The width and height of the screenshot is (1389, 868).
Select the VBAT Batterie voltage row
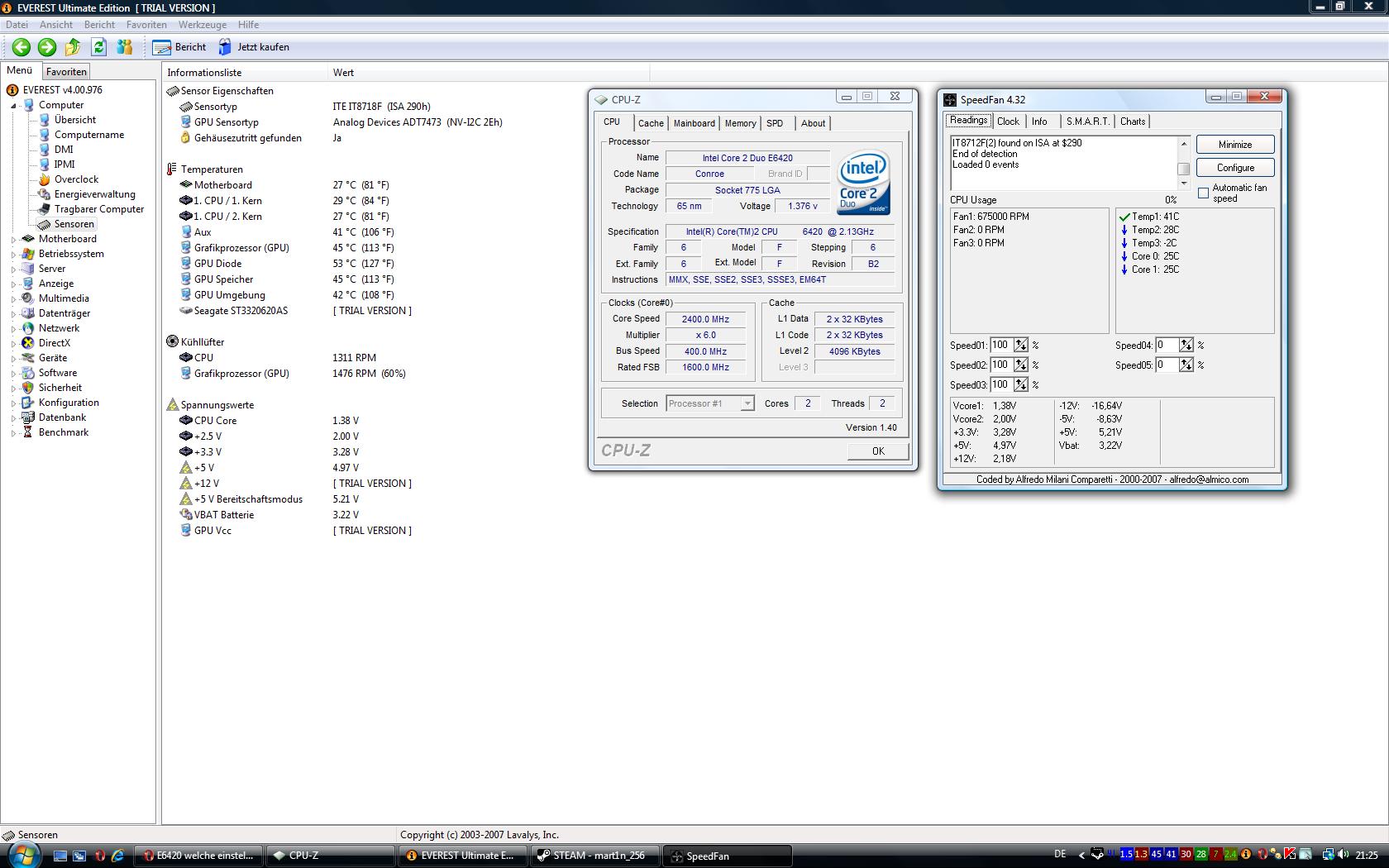point(224,515)
